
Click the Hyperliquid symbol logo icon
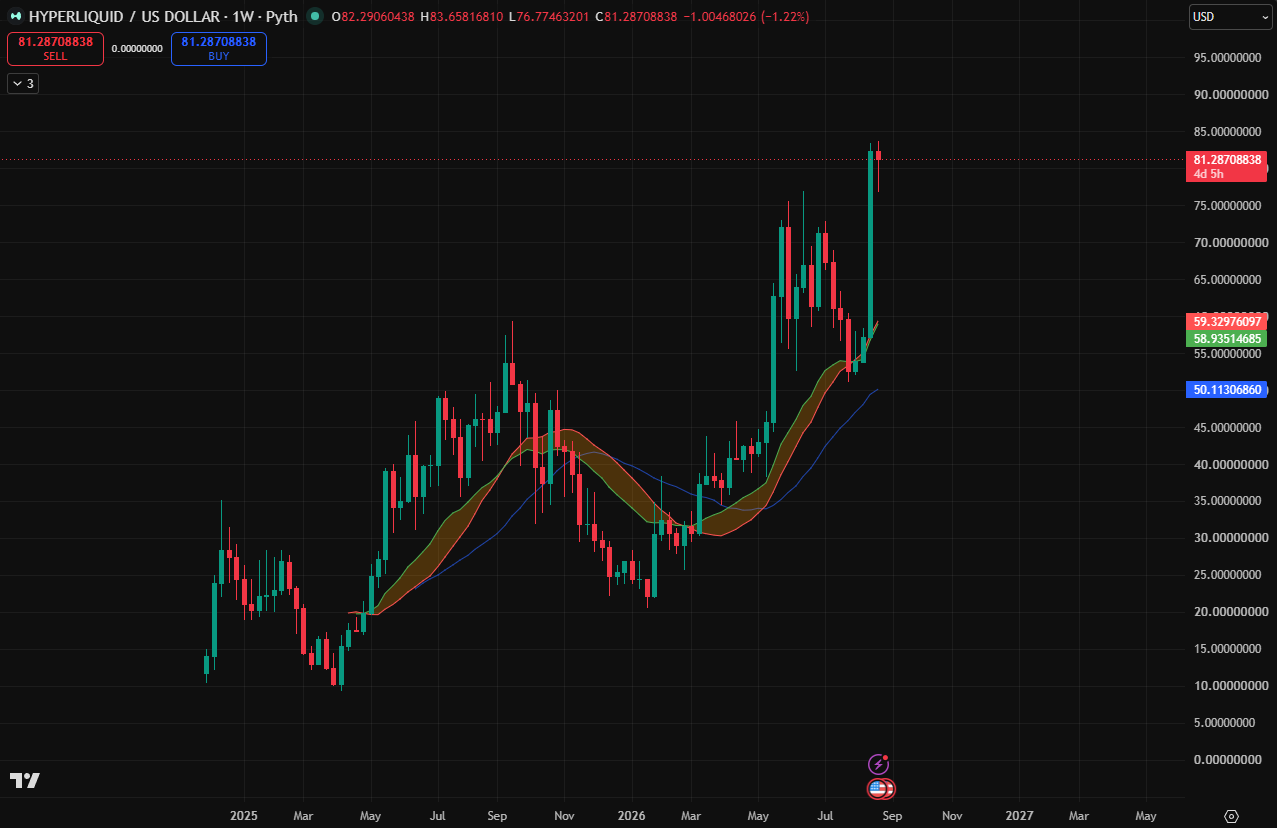click(x=16, y=17)
